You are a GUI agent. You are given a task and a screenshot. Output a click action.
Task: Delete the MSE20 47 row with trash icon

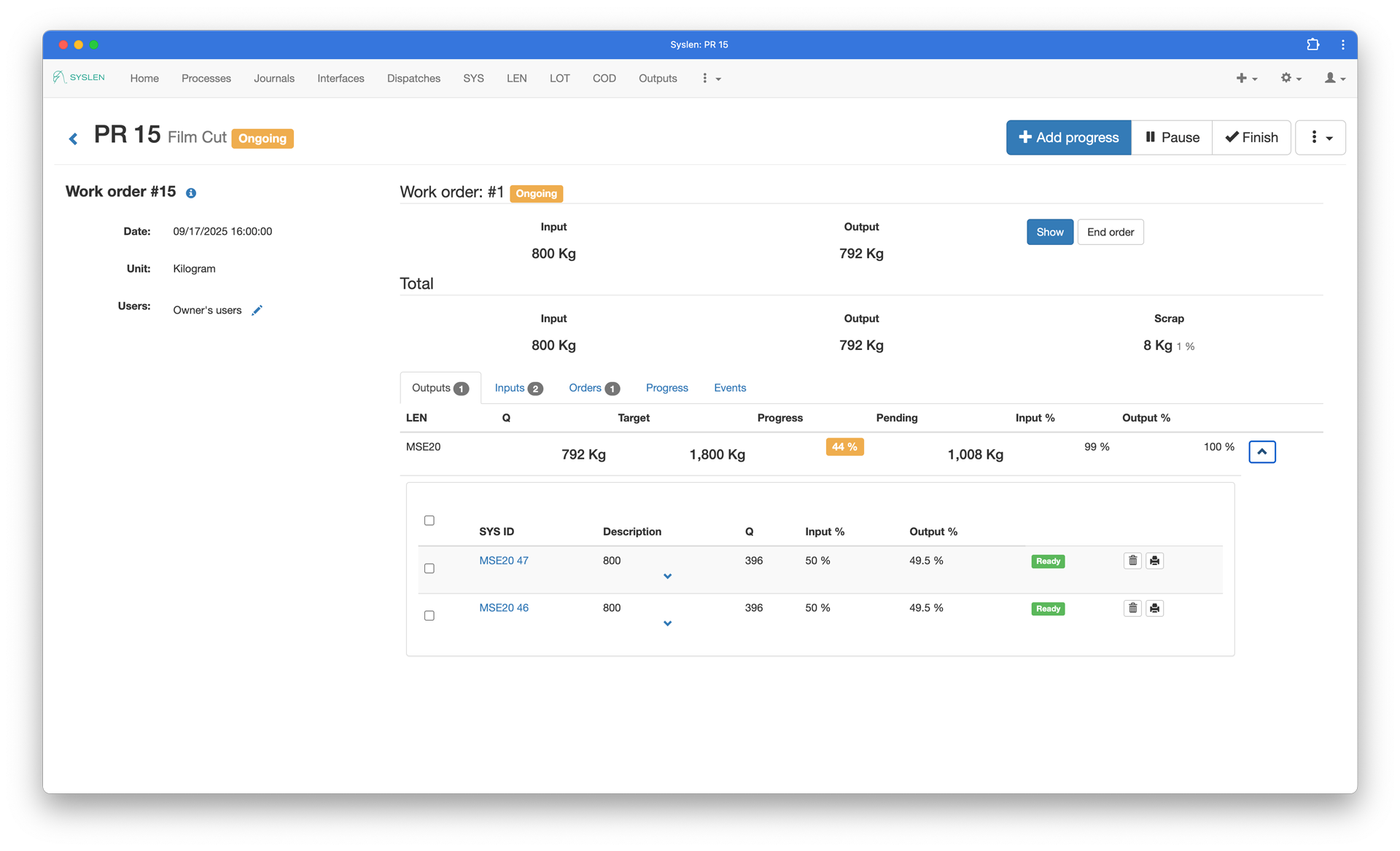[1132, 561]
